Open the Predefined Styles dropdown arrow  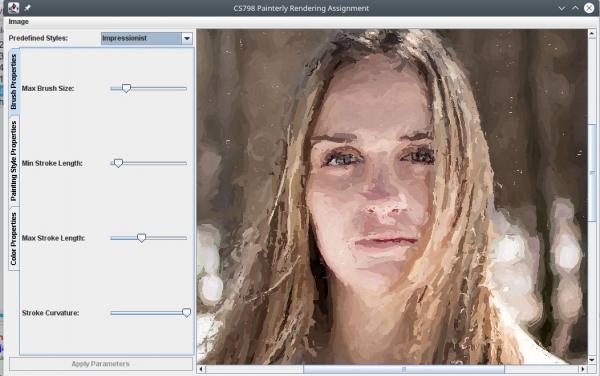(x=187, y=38)
